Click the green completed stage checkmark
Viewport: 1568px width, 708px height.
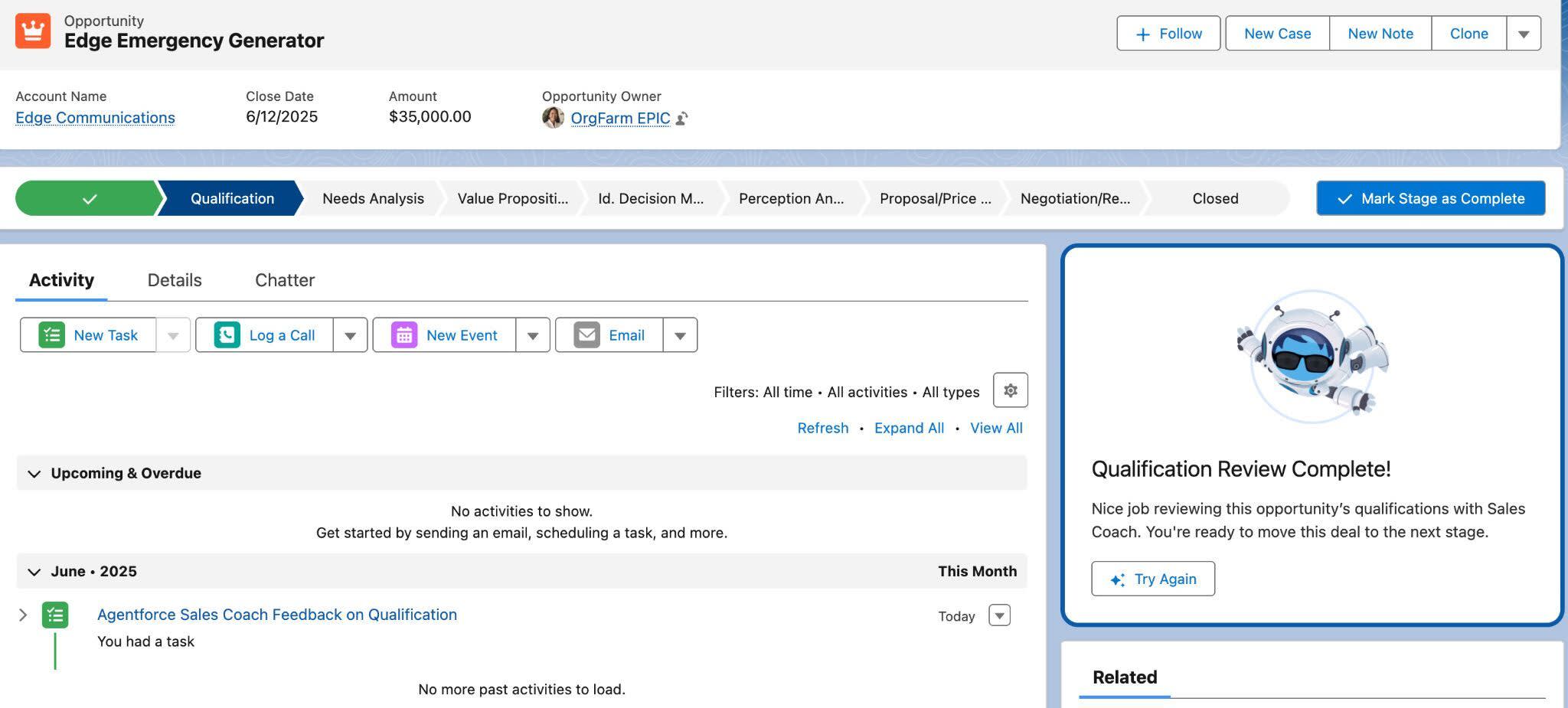pos(90,198)
